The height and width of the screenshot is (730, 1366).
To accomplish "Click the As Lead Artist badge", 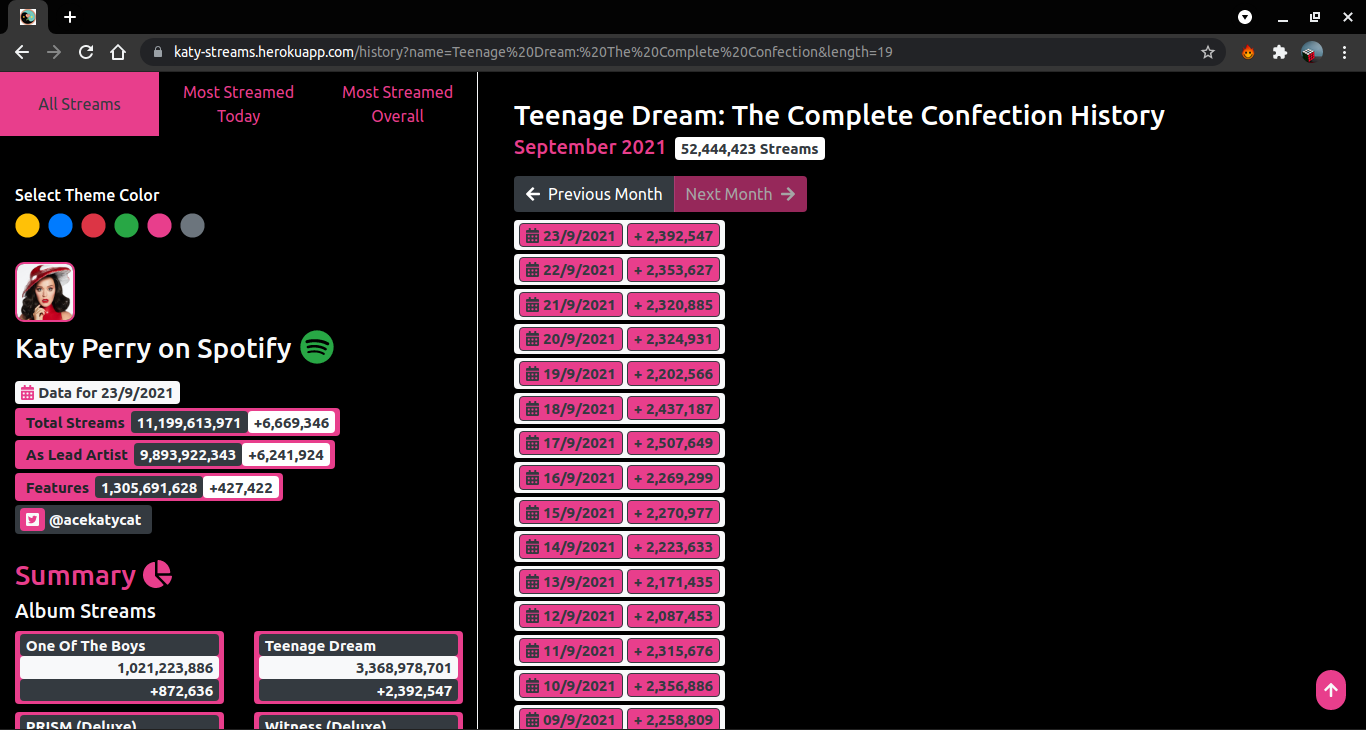I will pos(175,455).
